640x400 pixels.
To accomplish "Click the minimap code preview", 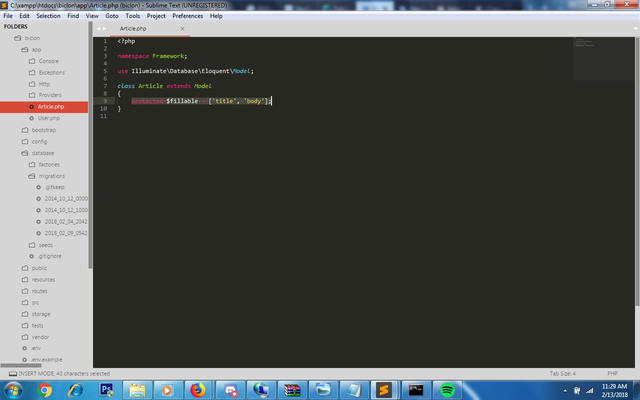I will coord(603,59).
